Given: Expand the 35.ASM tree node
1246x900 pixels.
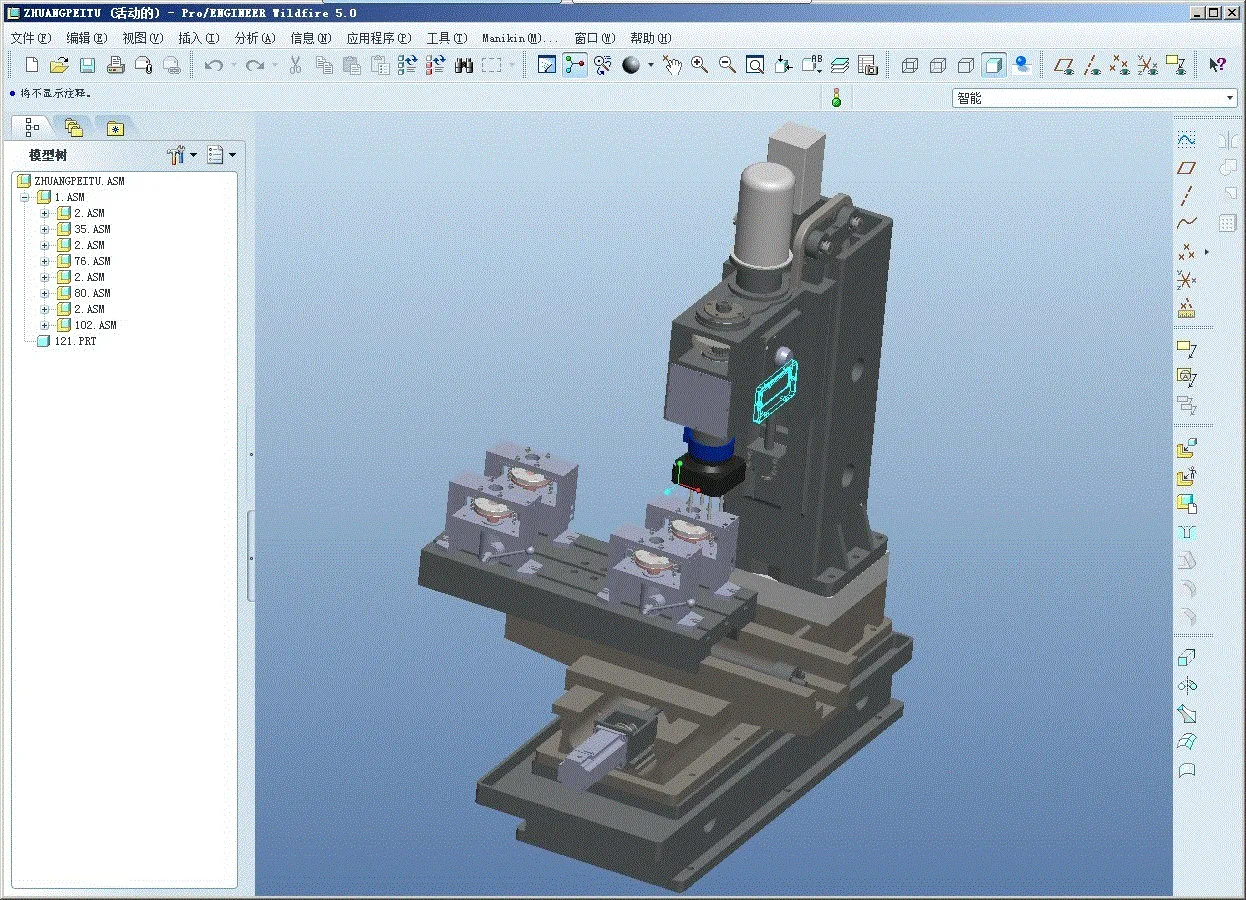Looking at the screenshot, I should [45, 229].
